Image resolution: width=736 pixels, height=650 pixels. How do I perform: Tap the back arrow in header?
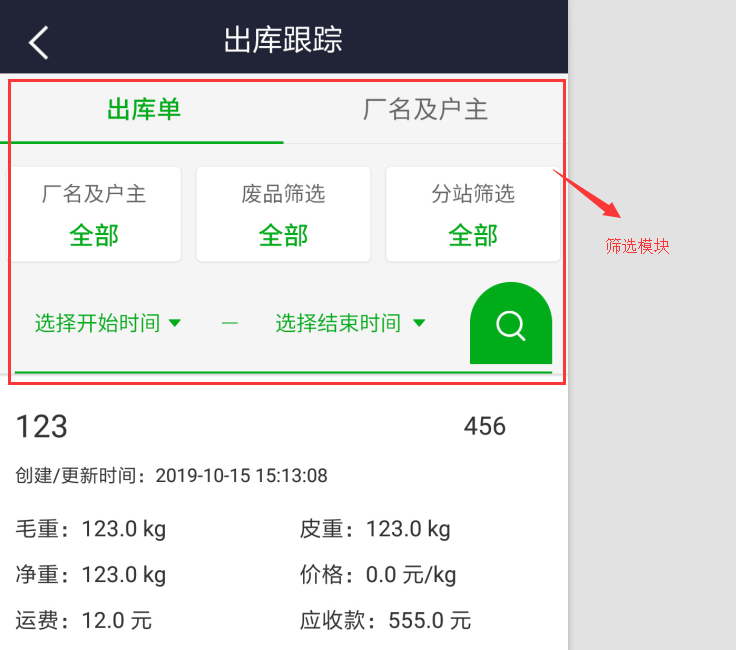pyautogui.click(x=38, y=42)
